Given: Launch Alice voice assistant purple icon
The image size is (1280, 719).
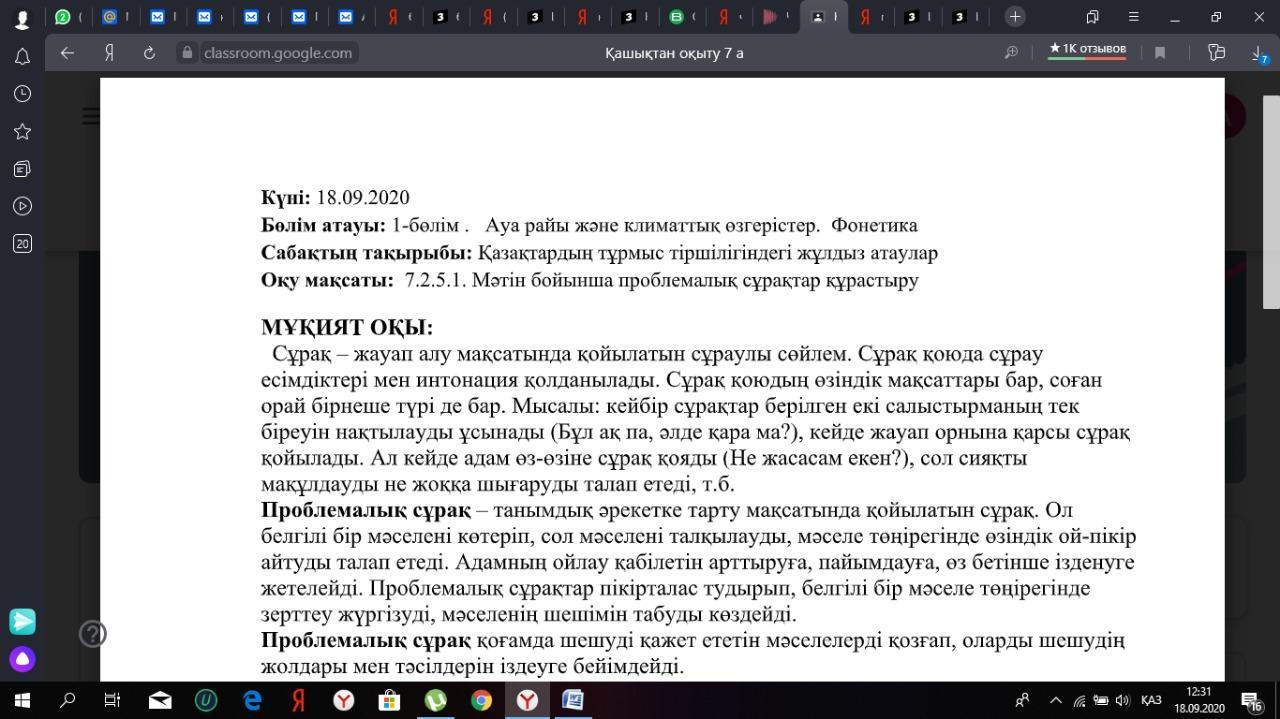Looking at the screenshot, I should pyautogui.click(x=22, y=659).
